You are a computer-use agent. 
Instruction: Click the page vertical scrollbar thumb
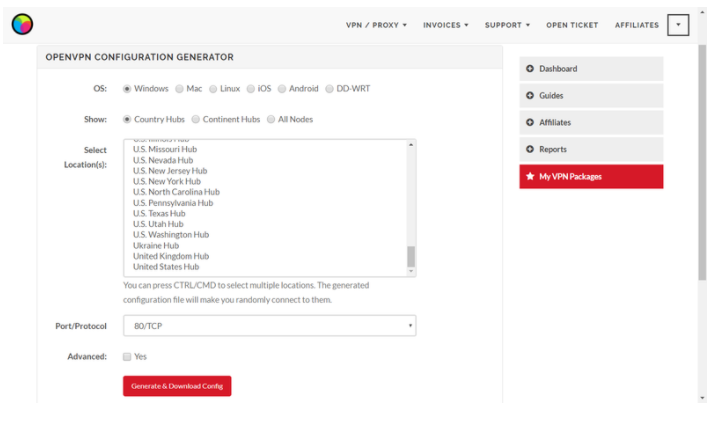[x=703, y=162]
